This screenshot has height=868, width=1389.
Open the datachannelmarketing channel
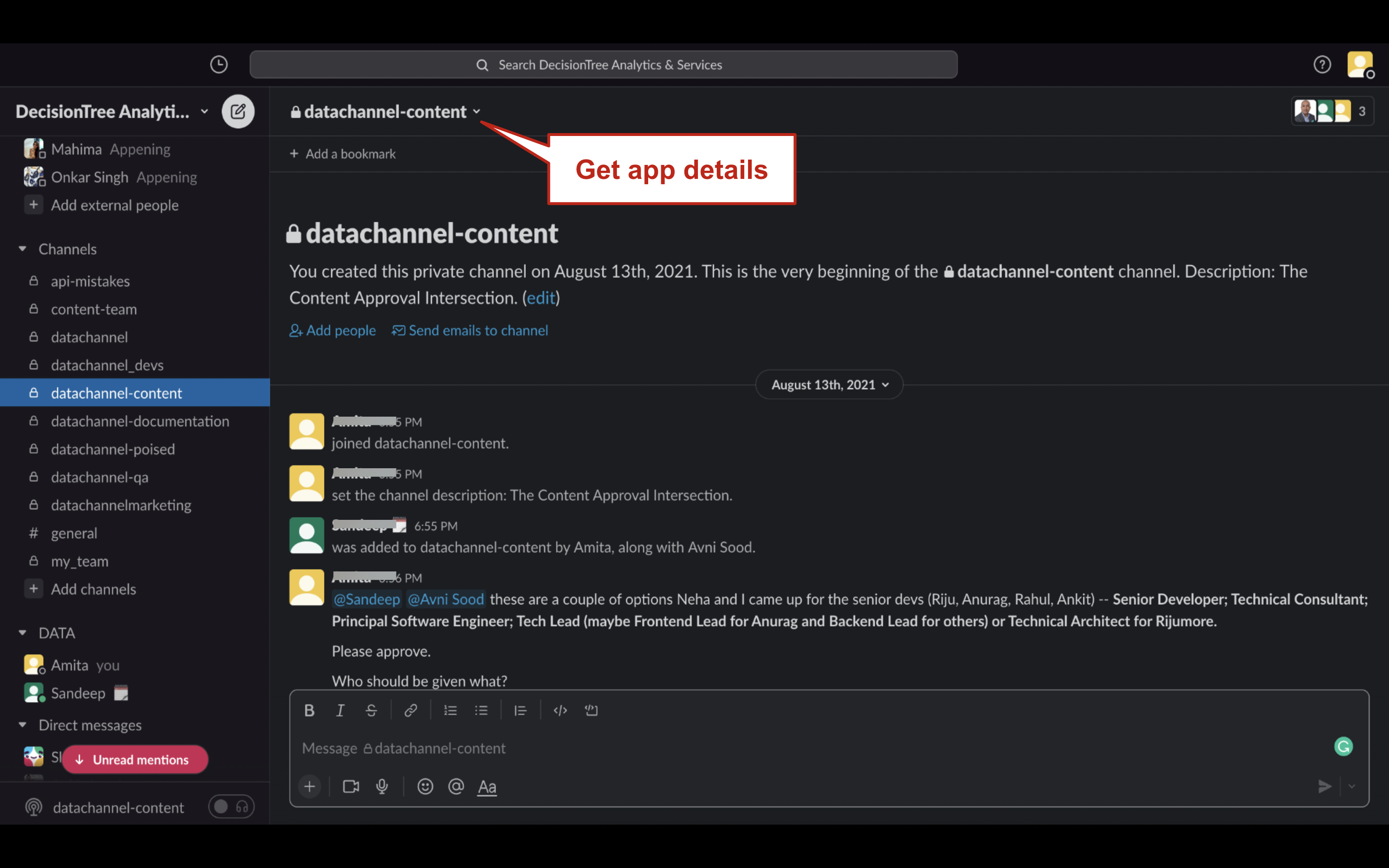135,505
